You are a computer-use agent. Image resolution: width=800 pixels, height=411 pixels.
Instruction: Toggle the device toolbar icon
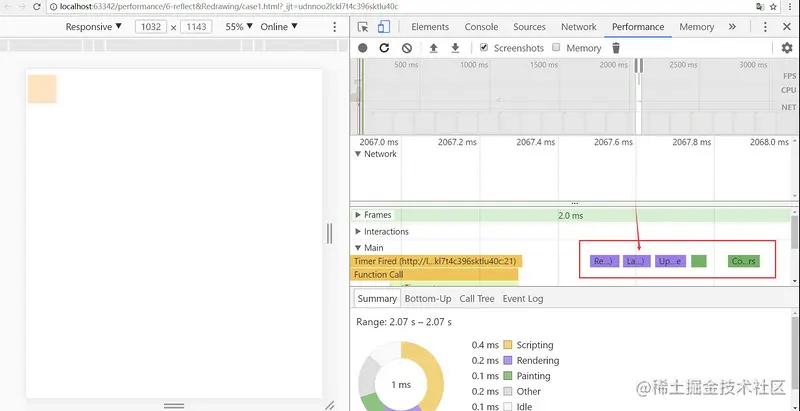tap(384, 27)
